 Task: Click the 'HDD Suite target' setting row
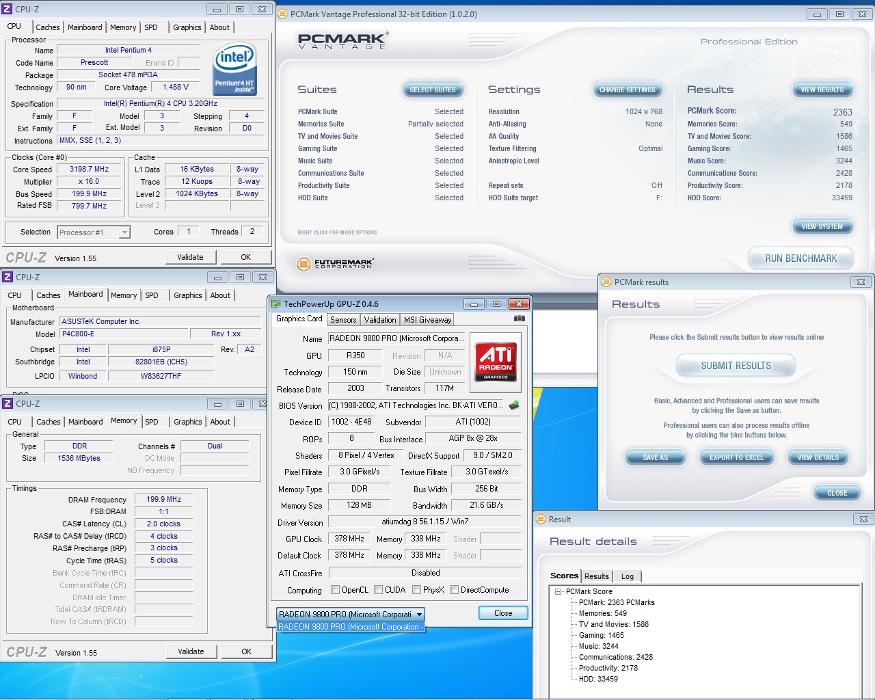point(575,198)
